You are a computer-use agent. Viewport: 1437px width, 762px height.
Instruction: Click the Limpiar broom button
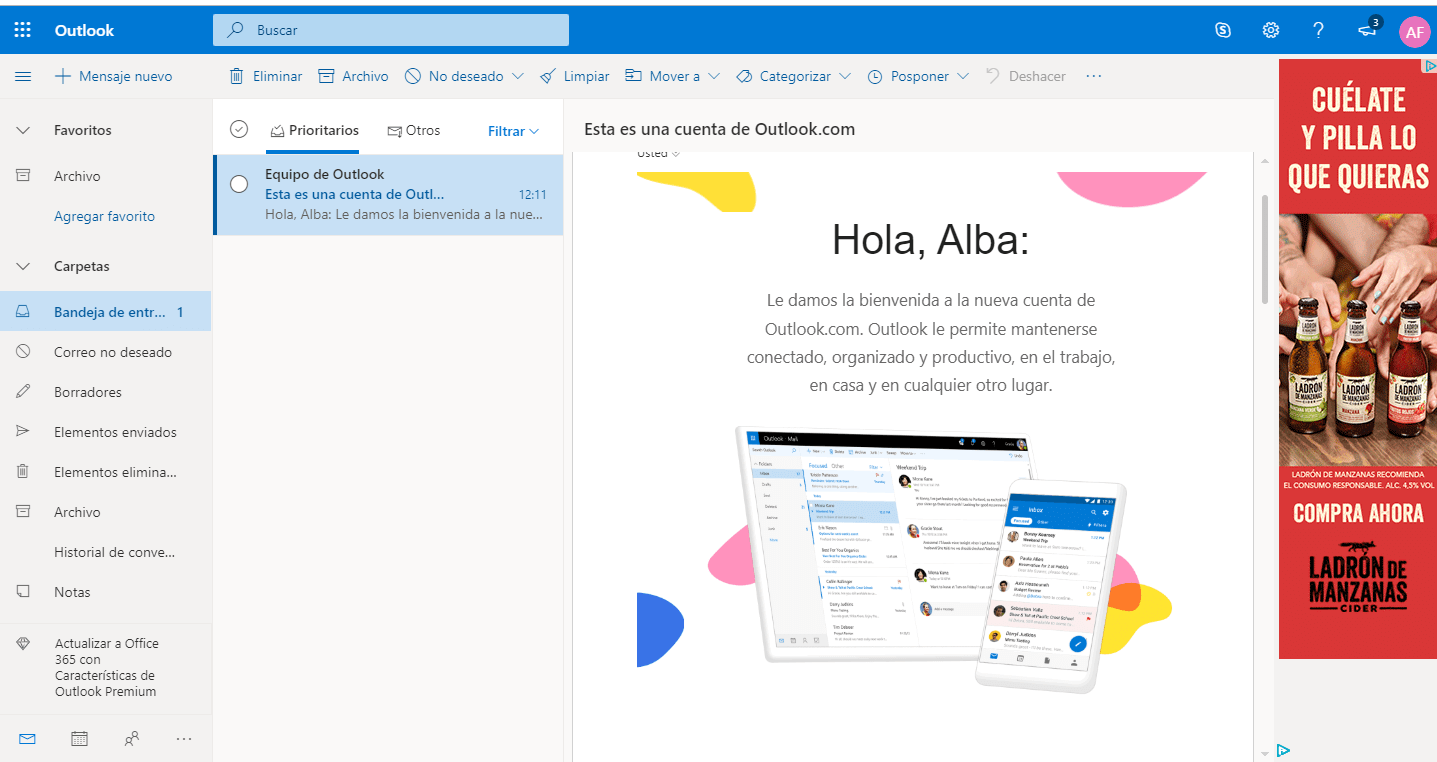click(575, 76)
